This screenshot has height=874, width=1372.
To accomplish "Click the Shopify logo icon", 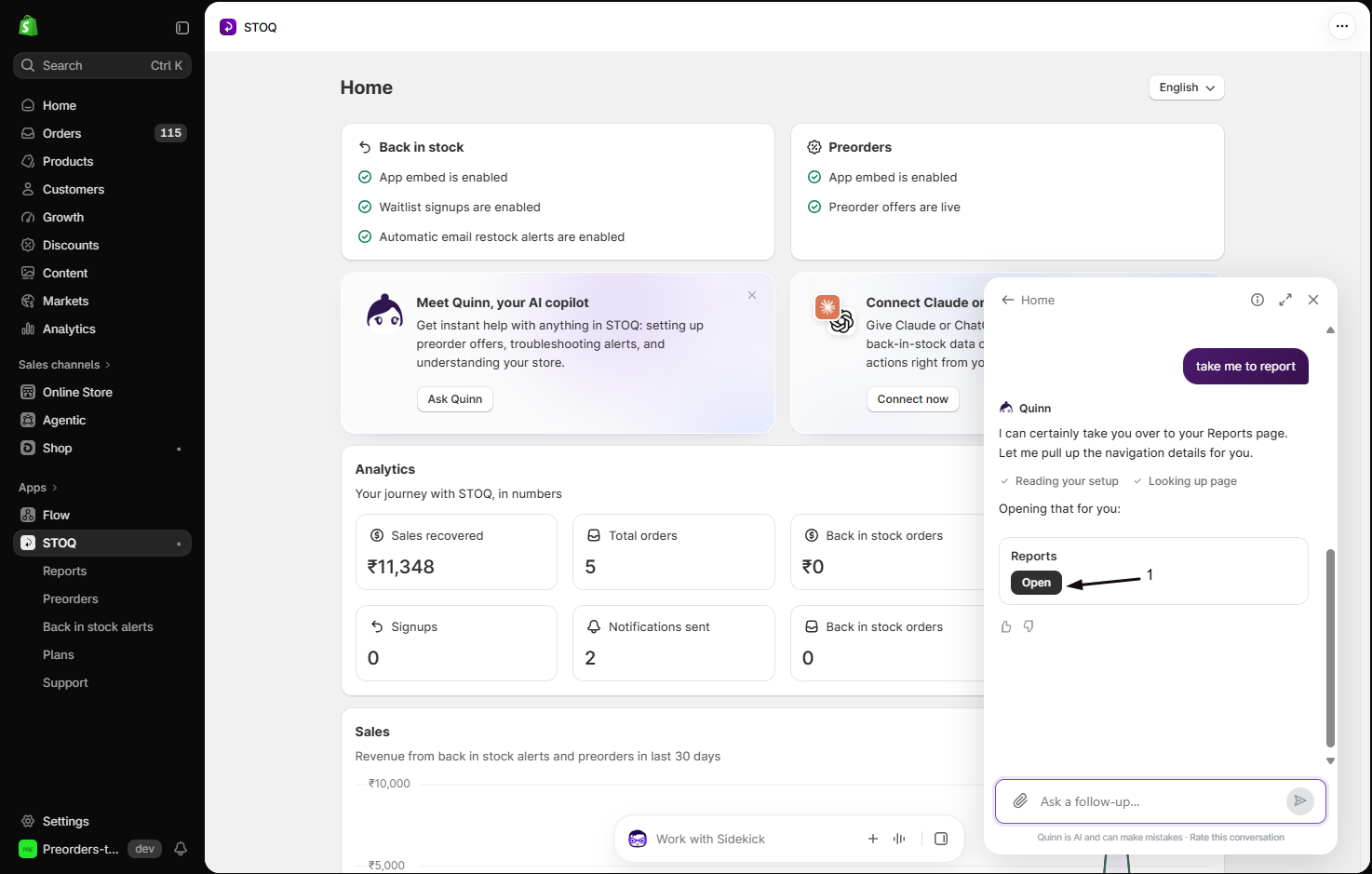I will (28, 26).
